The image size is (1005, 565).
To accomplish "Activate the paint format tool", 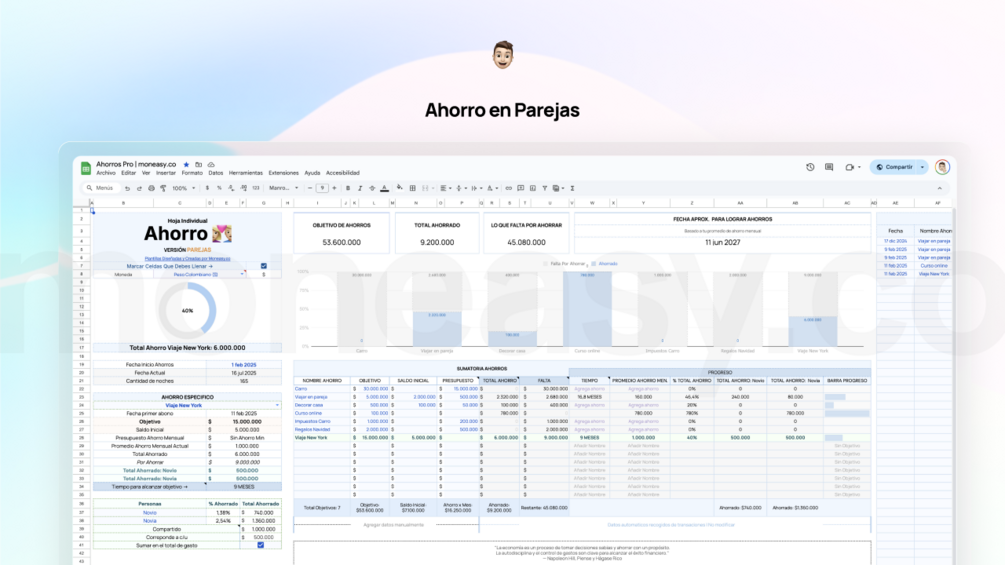I will (163, 188).
